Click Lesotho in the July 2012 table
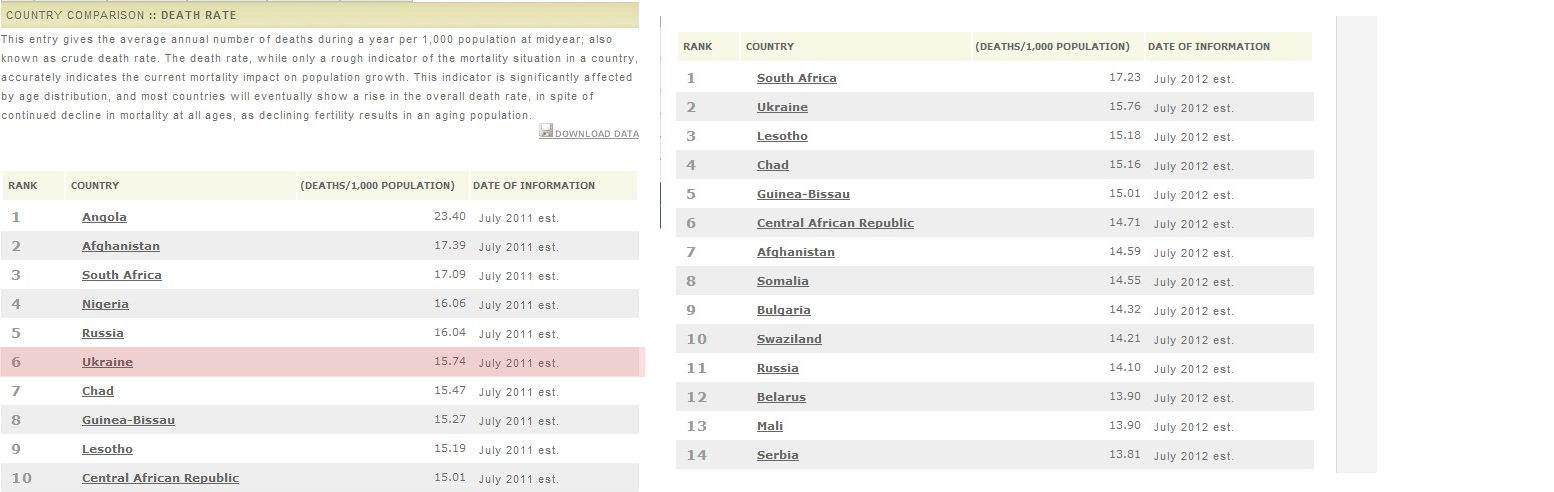This screenshot has width=1554, height=492. point(782,136)
